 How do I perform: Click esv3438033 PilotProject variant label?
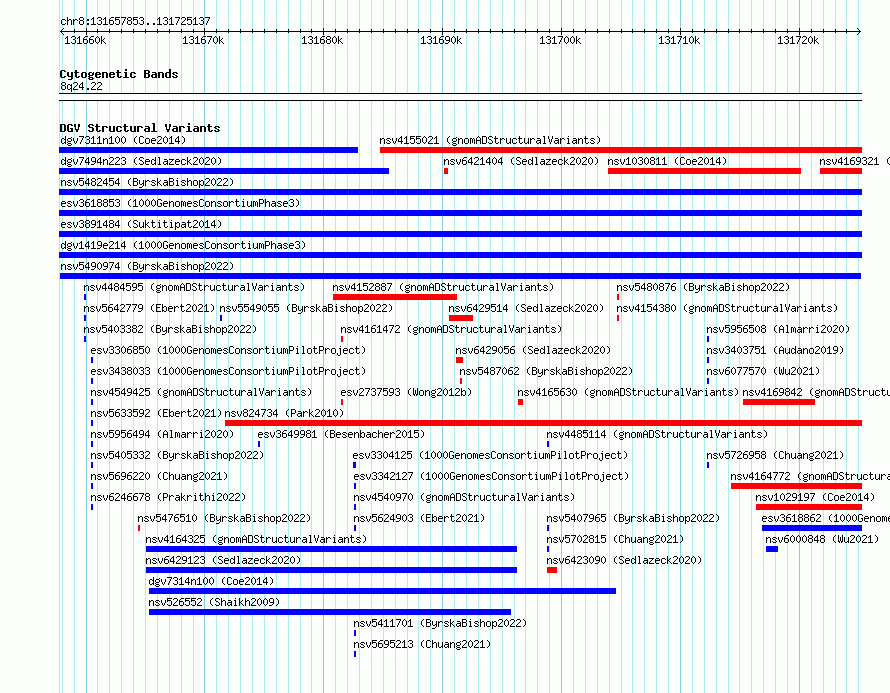point(228,371)
